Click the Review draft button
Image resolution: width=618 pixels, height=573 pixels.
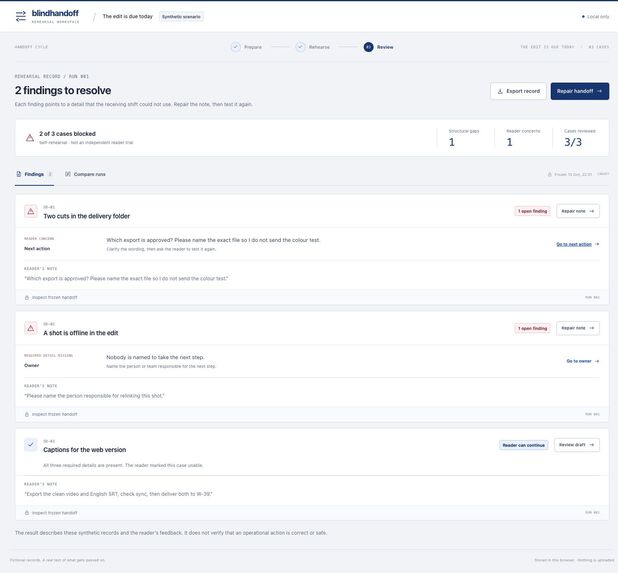coord(577,445)
